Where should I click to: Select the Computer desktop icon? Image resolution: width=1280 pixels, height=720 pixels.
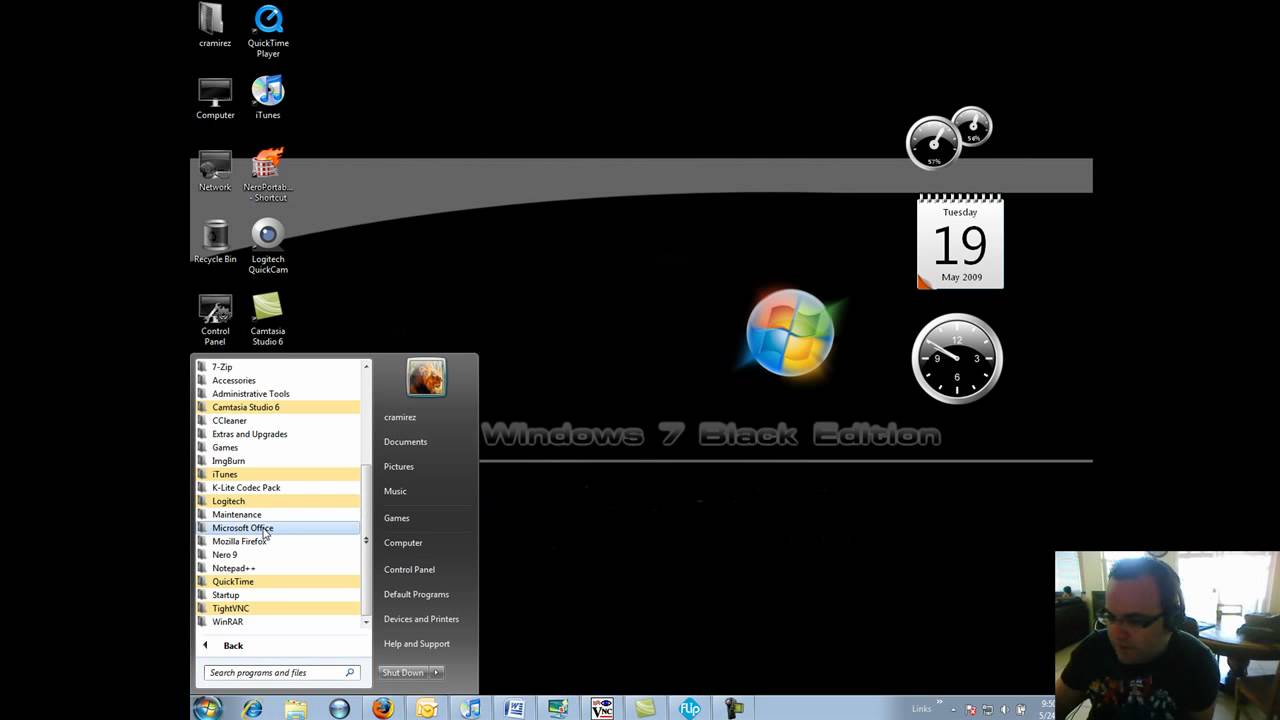tap(215, 98)
